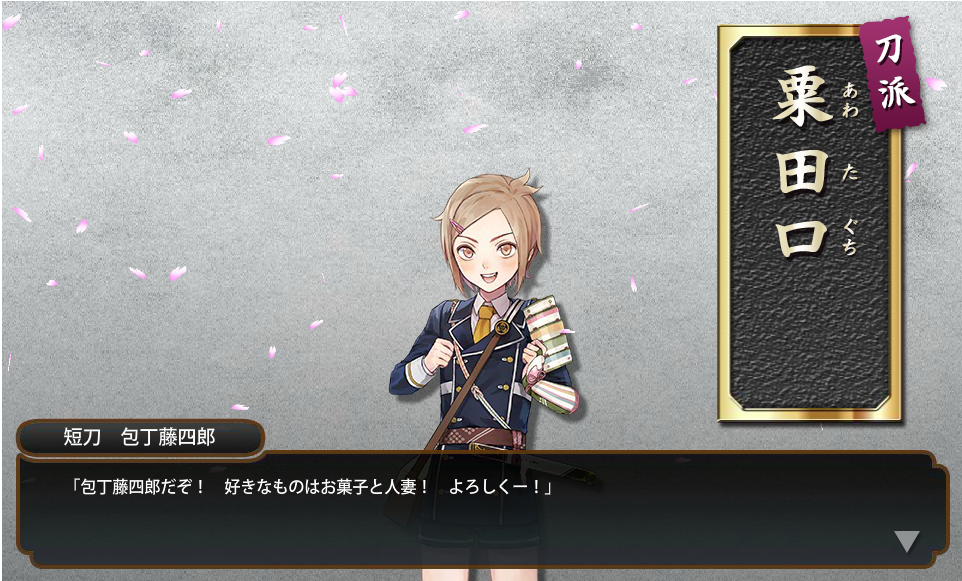Click the dialogue text 包丁藤四郎だぞ！
Image resolution: width=962 pixels, height=581 pixels.
point(136,487)
